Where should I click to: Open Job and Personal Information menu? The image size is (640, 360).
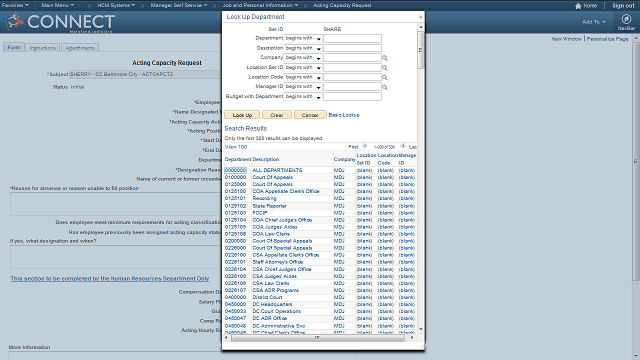tap(260, 5)
